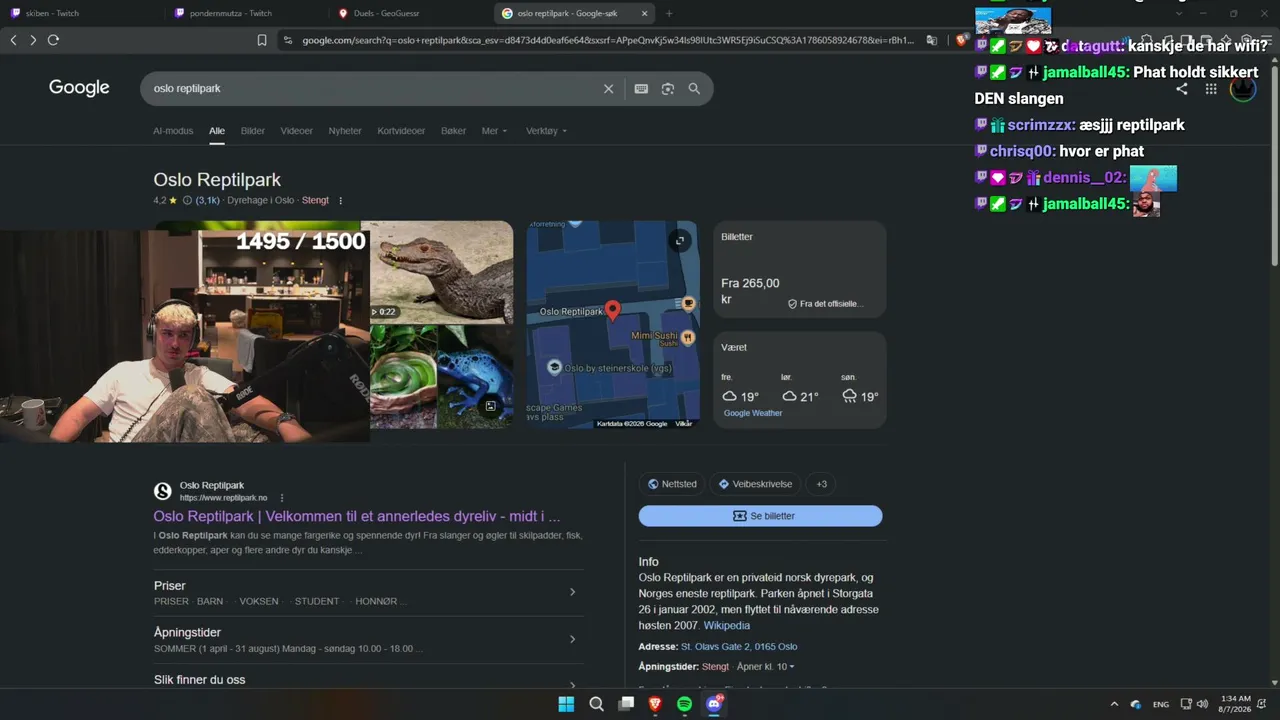
Task: Open the rating info icon
Action: [x=187, y=201]
